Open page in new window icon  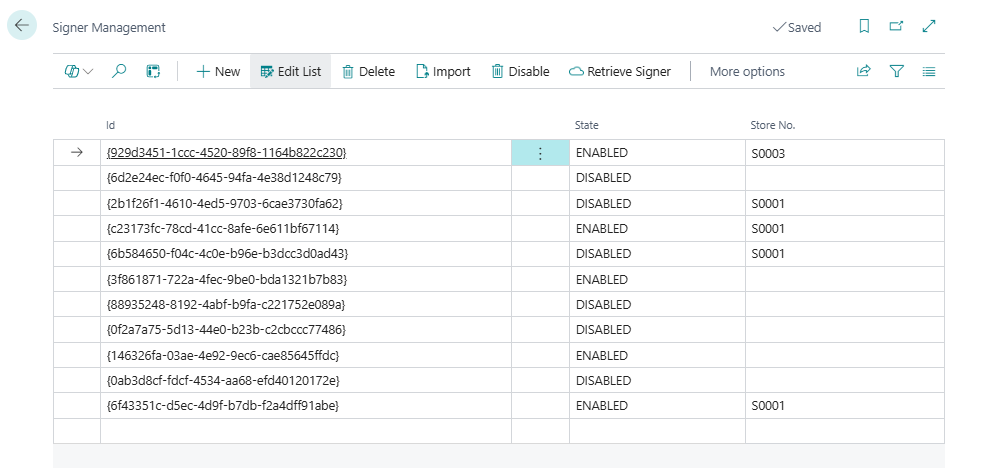pos(896,27)
